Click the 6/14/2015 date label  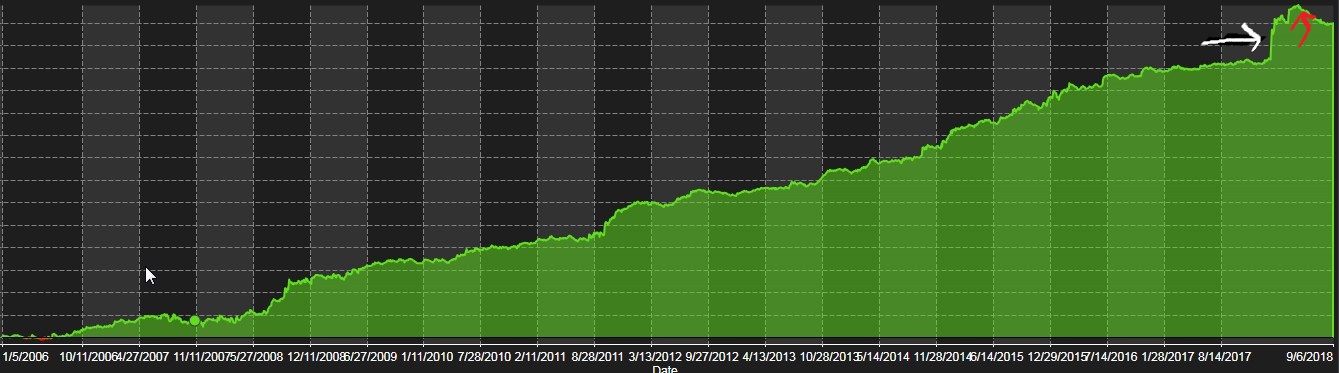point(996,356)
